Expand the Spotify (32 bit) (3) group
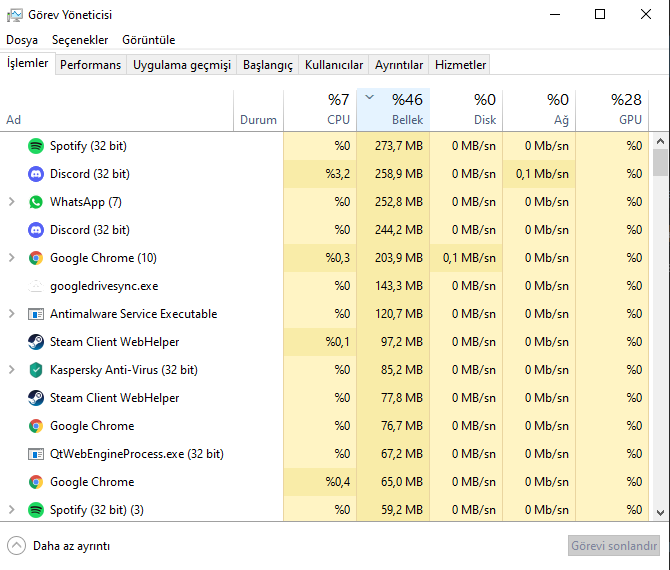Image resolution: width=670 pixels, height=570 pixels. 11,510
